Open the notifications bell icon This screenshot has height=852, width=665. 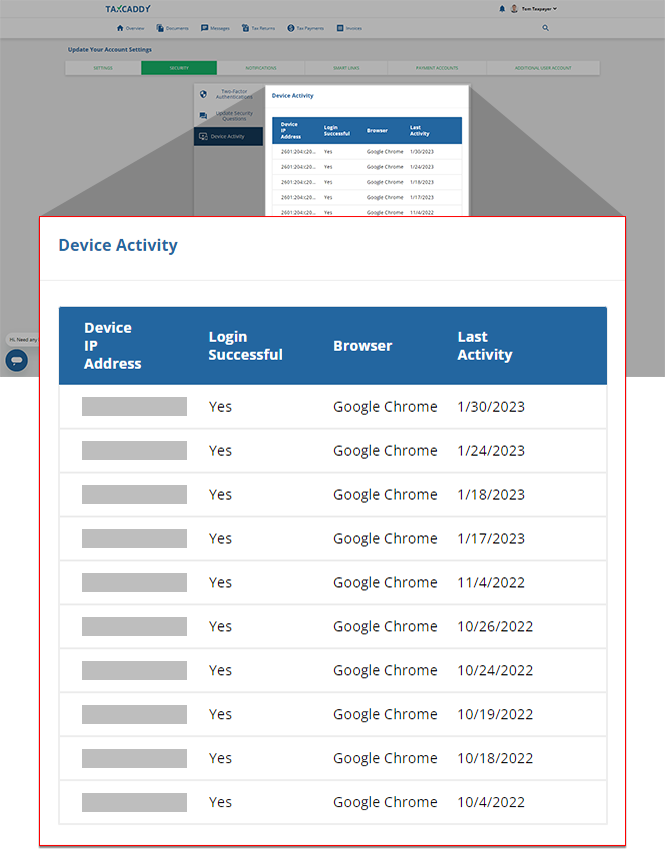coord(502,9)
